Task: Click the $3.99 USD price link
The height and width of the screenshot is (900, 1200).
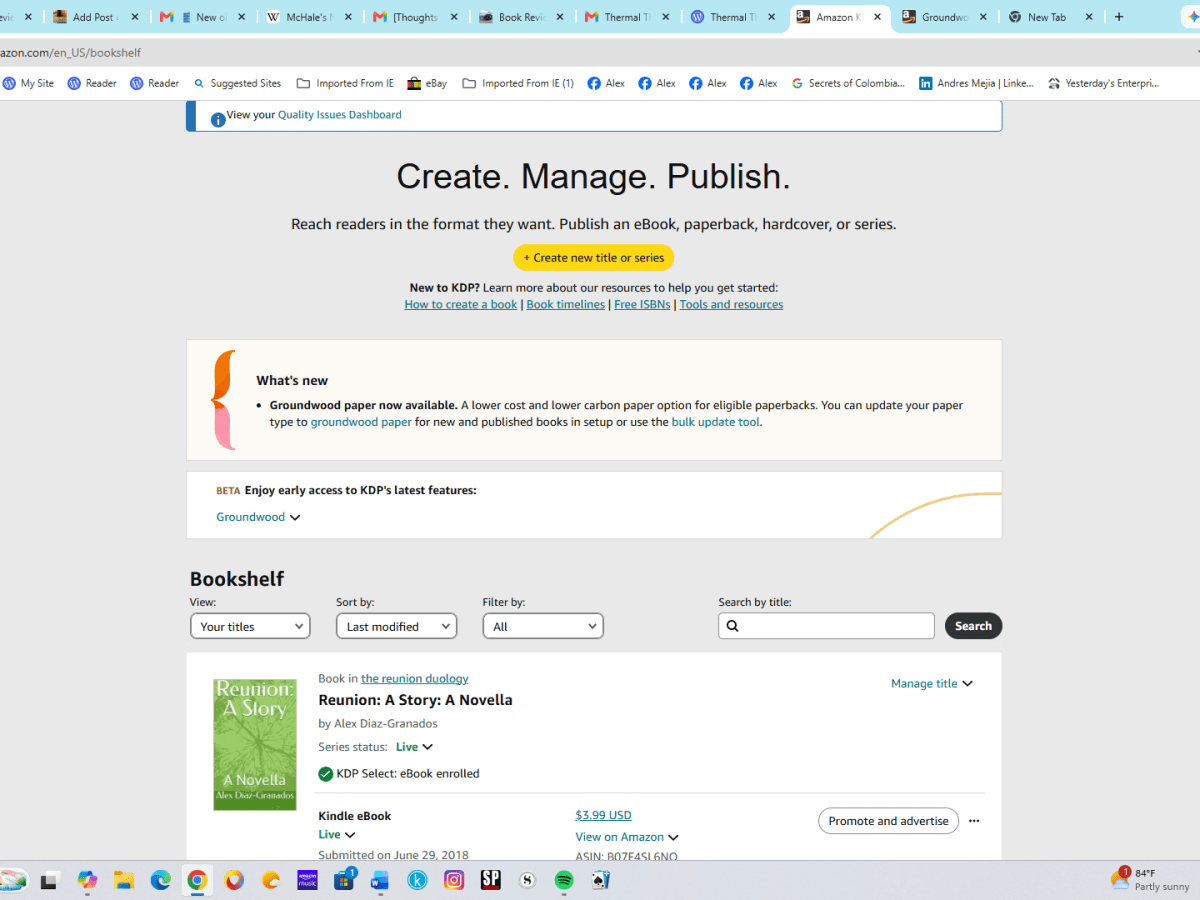Action: (603, 815)
